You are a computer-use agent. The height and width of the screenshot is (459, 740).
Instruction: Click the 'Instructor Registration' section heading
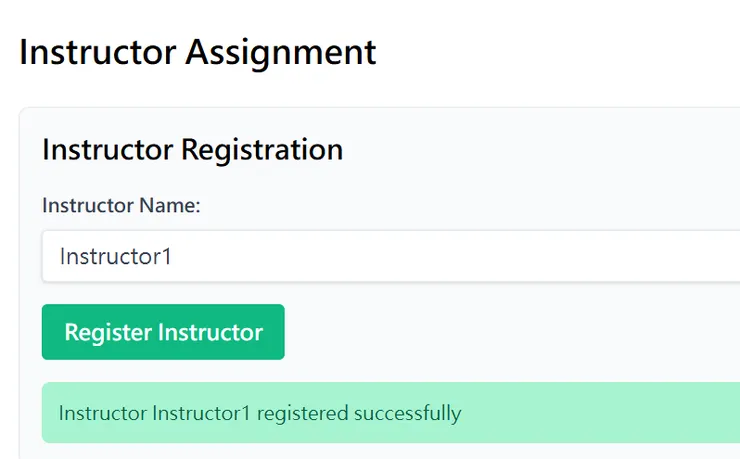[x=192, y=150]
